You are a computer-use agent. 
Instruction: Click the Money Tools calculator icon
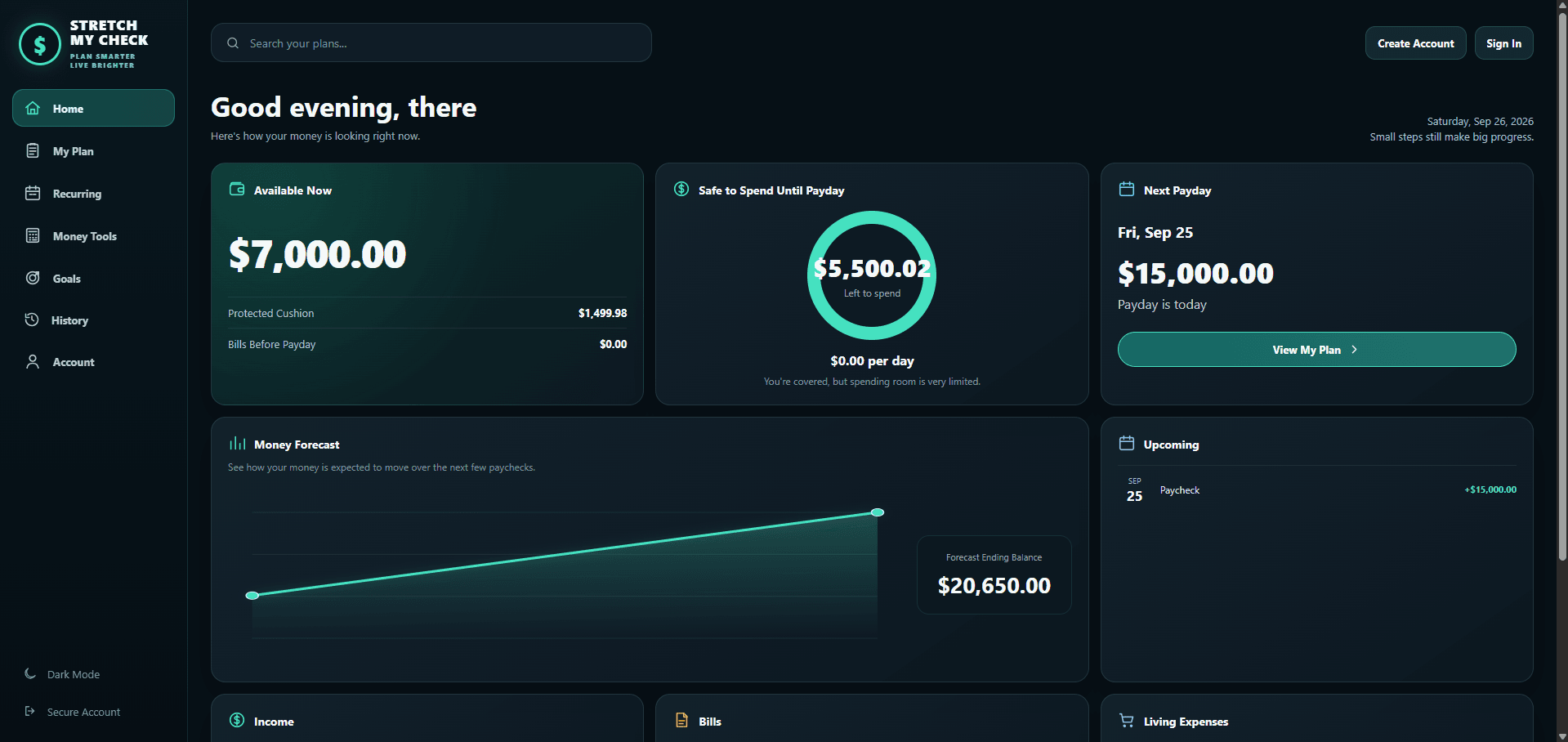(33, 235)
